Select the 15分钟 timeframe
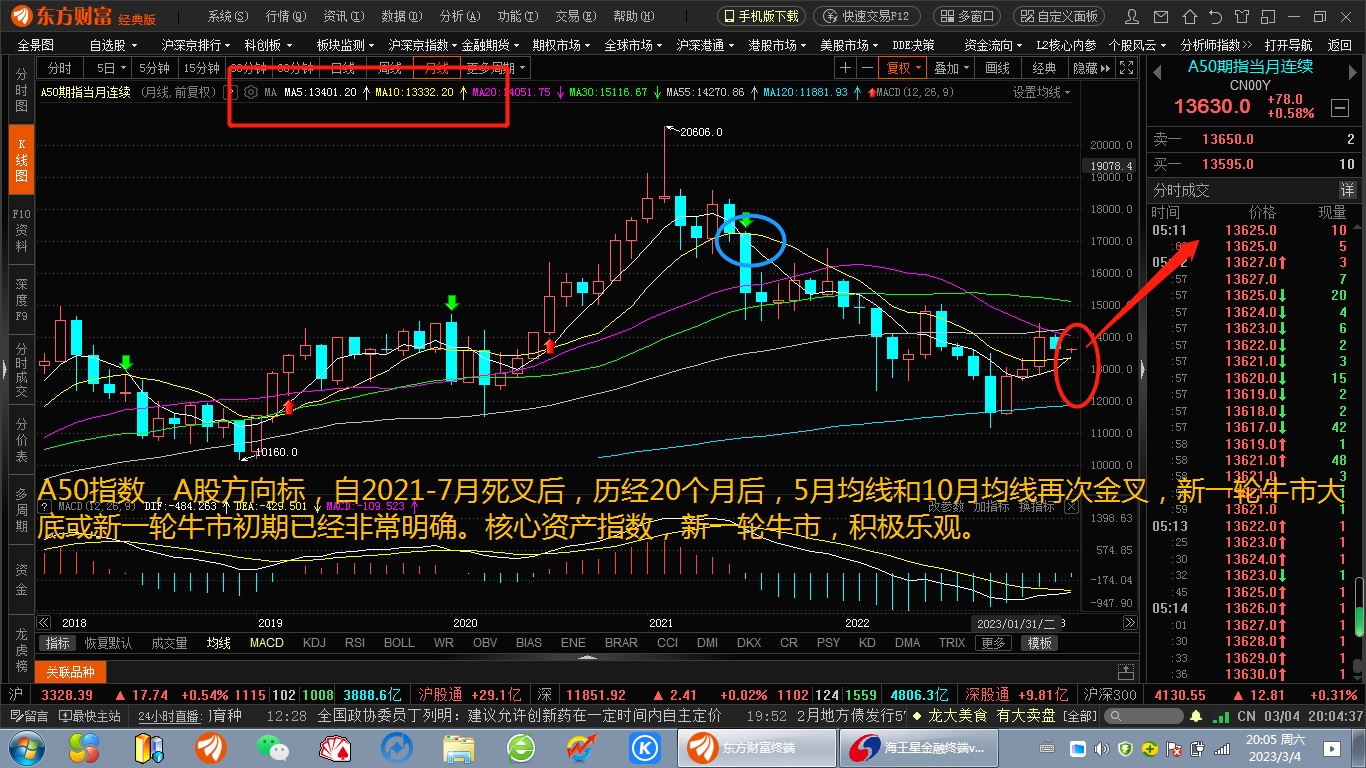The width and height of the screenshot is (1366, 768). coord(201,68)
